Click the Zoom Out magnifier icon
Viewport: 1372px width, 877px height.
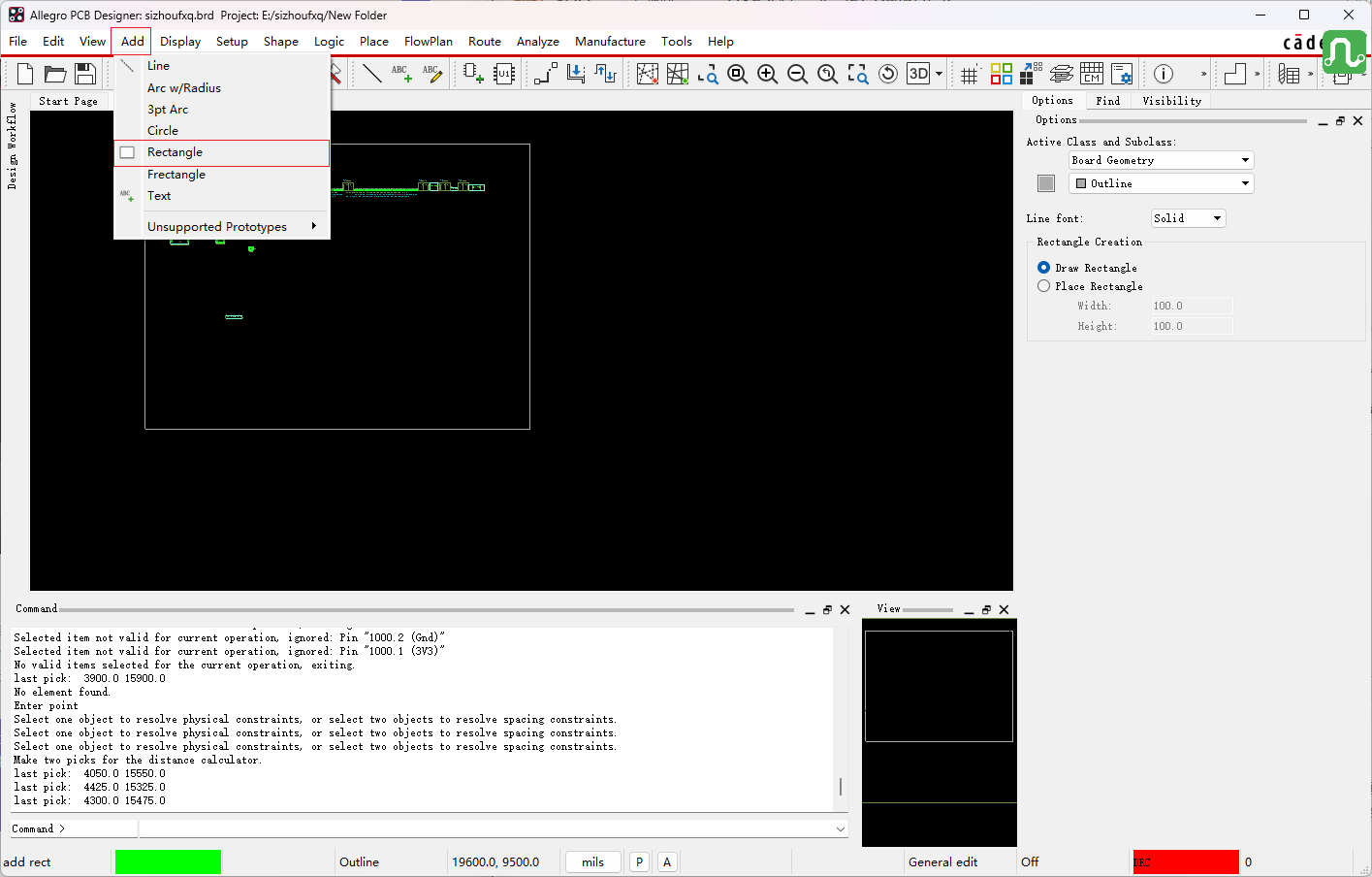pos(798,74)
